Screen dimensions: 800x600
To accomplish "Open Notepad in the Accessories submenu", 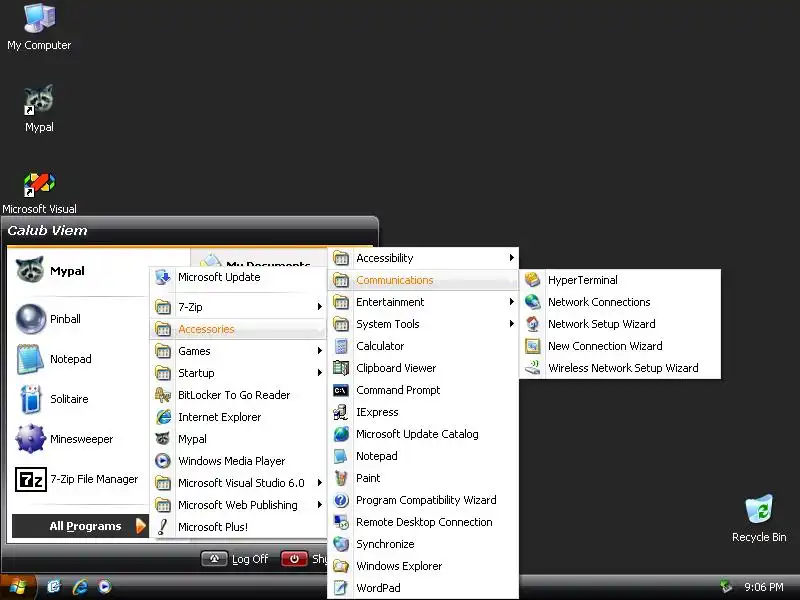I will 423,456.
